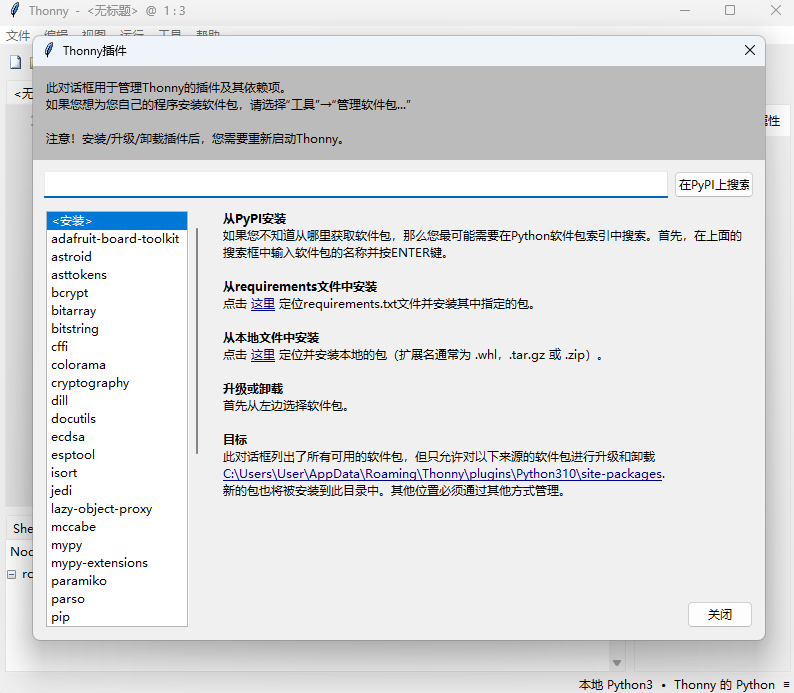Image resolution: width=794 pixels, height=693 pixels.
Task: Select astroid in the package list
Action: (x=116, y=257)
